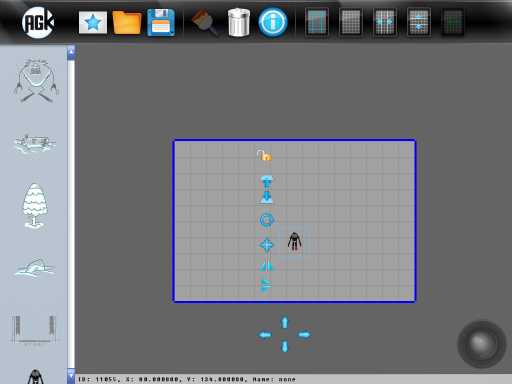Screen dimensions: 512x384
Task: Toggle the first blue grid overlay option
Action: [x=317, y=22]
